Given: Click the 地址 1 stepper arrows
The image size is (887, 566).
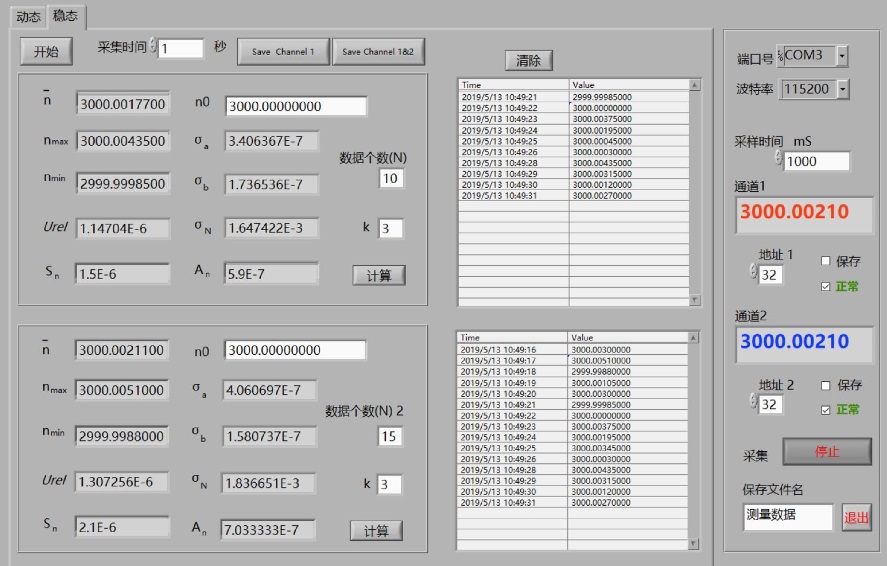Looking at the screenshot, I should click(753, 271).
